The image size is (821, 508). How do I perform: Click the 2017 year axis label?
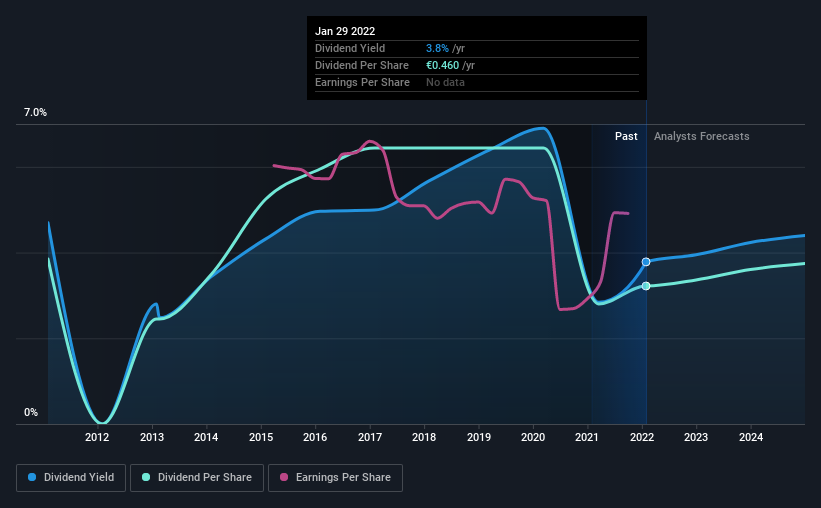pos(370,437)
